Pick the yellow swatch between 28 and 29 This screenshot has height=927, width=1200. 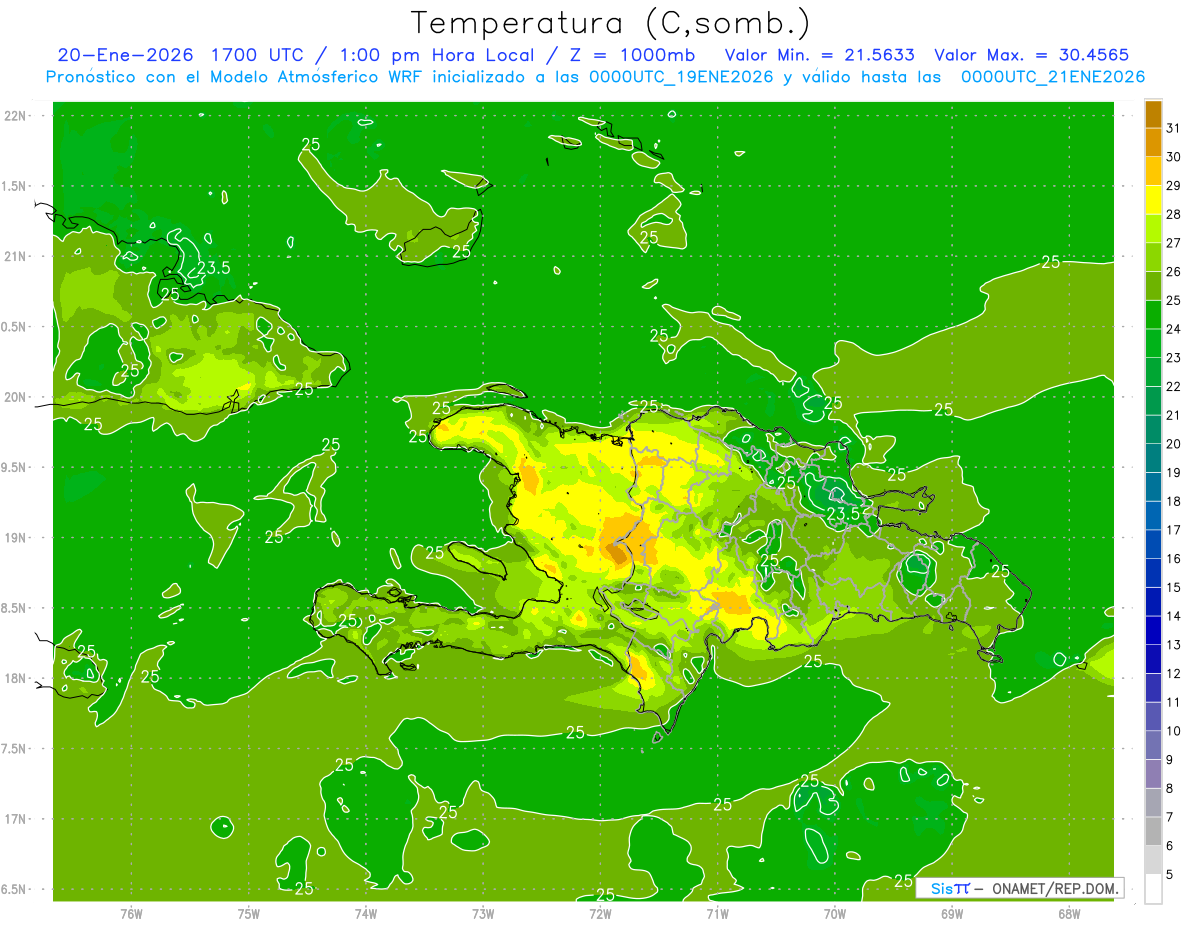pos(1153,200)
